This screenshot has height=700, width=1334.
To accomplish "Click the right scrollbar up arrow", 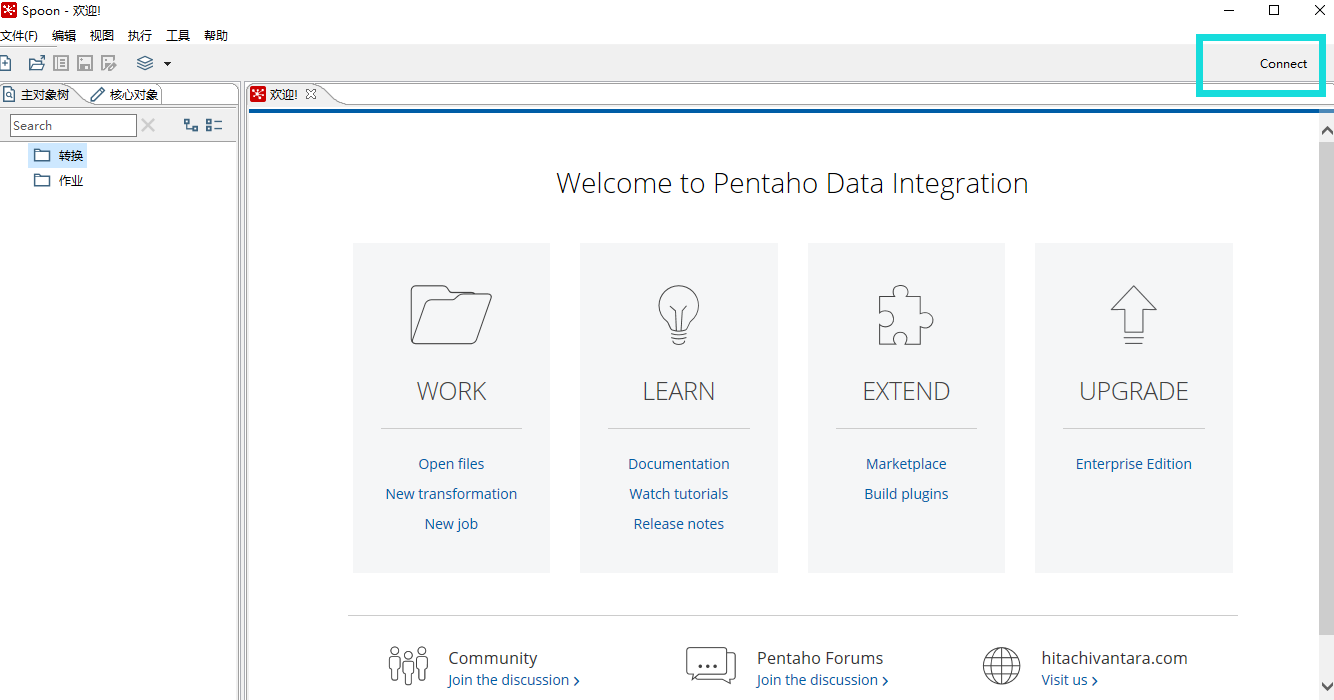I will point(1326,128).
